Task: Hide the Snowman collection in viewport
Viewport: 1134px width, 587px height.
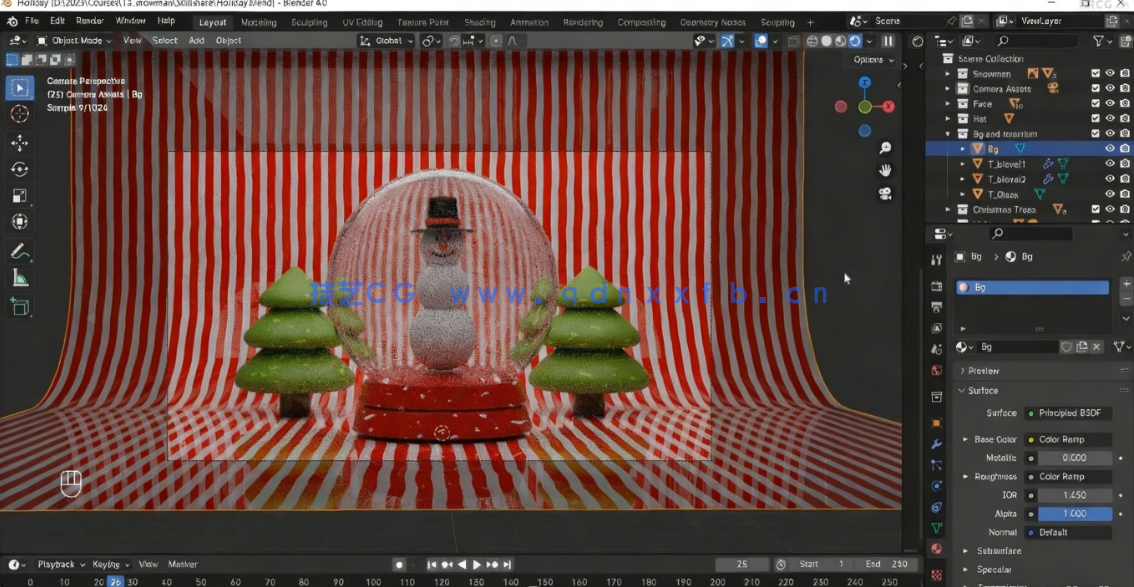Action: point(1108,73)
